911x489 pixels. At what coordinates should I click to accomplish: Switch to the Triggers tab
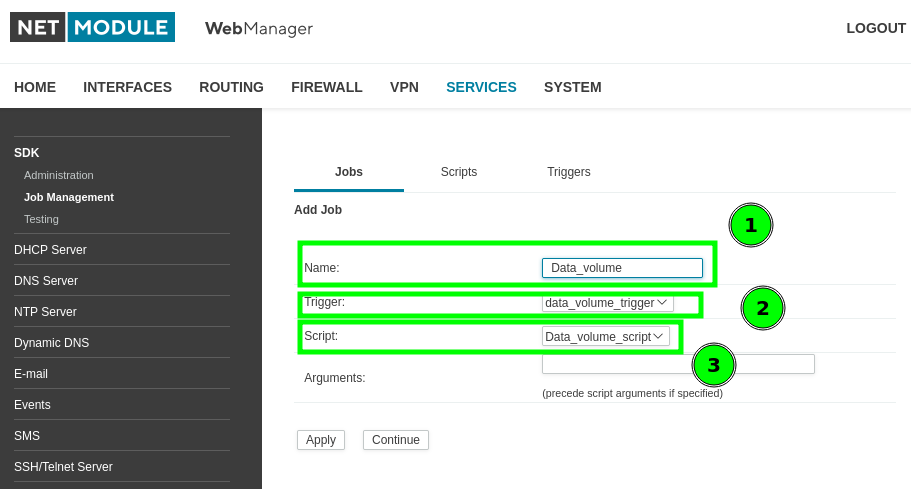[x=568, y=172]
